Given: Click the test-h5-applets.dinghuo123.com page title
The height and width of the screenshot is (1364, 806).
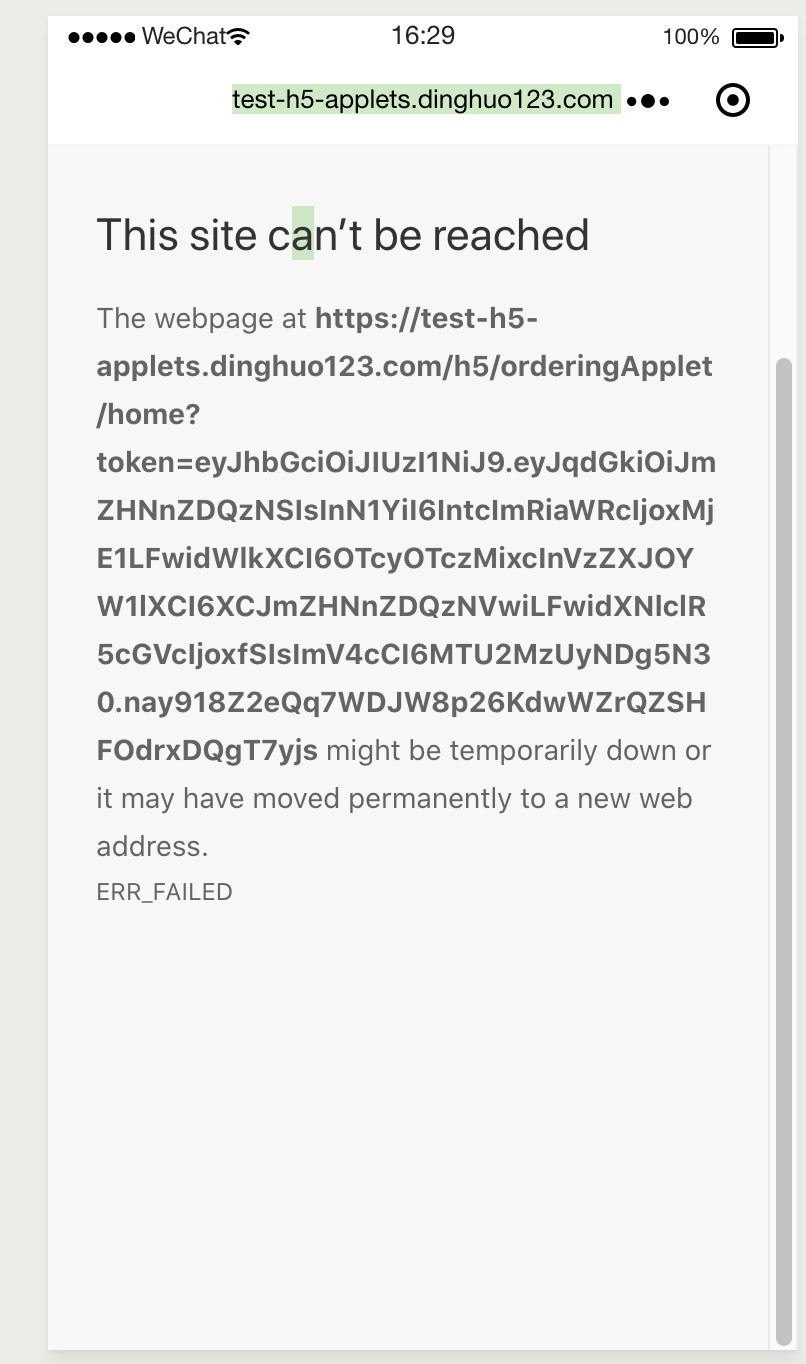Looking at the screenshot, I should click(423, 100).
